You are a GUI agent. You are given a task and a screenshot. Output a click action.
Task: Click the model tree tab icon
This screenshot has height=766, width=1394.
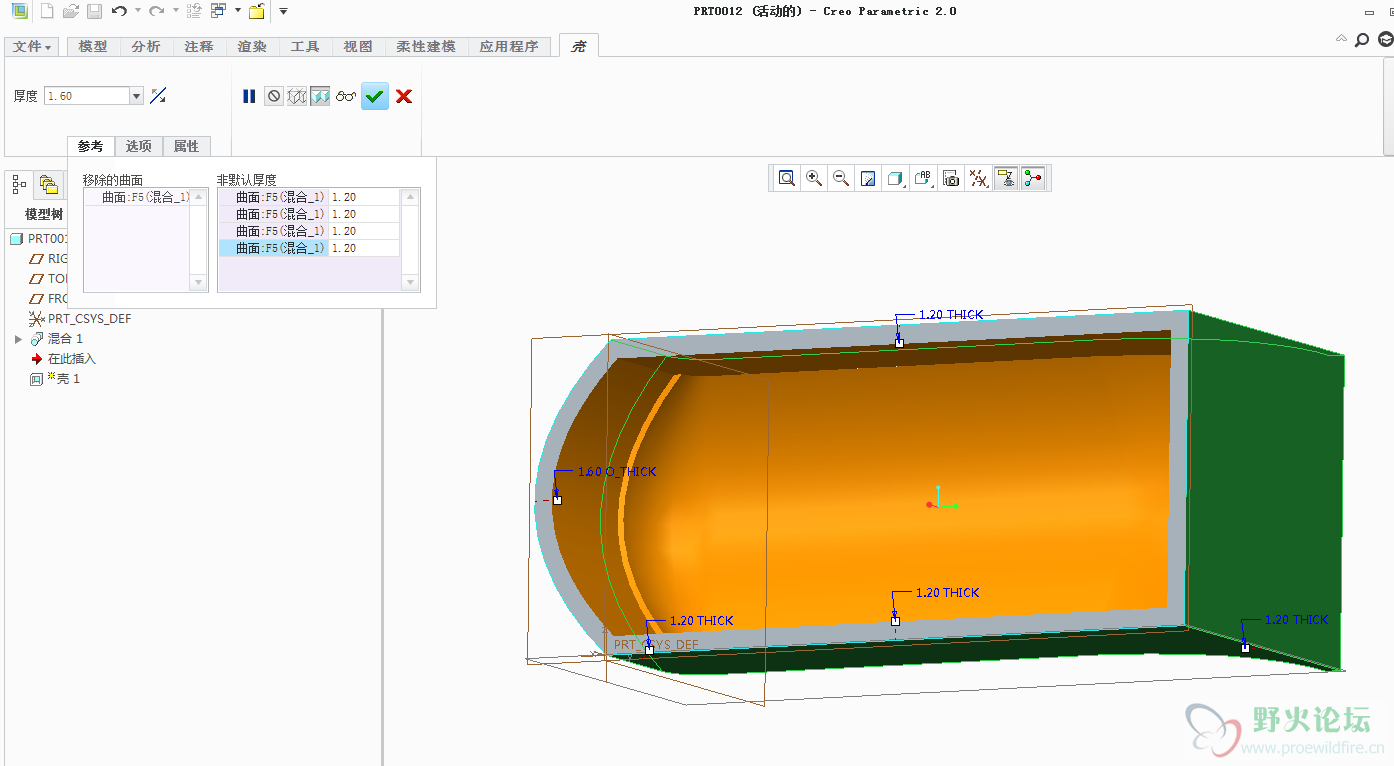19,184
